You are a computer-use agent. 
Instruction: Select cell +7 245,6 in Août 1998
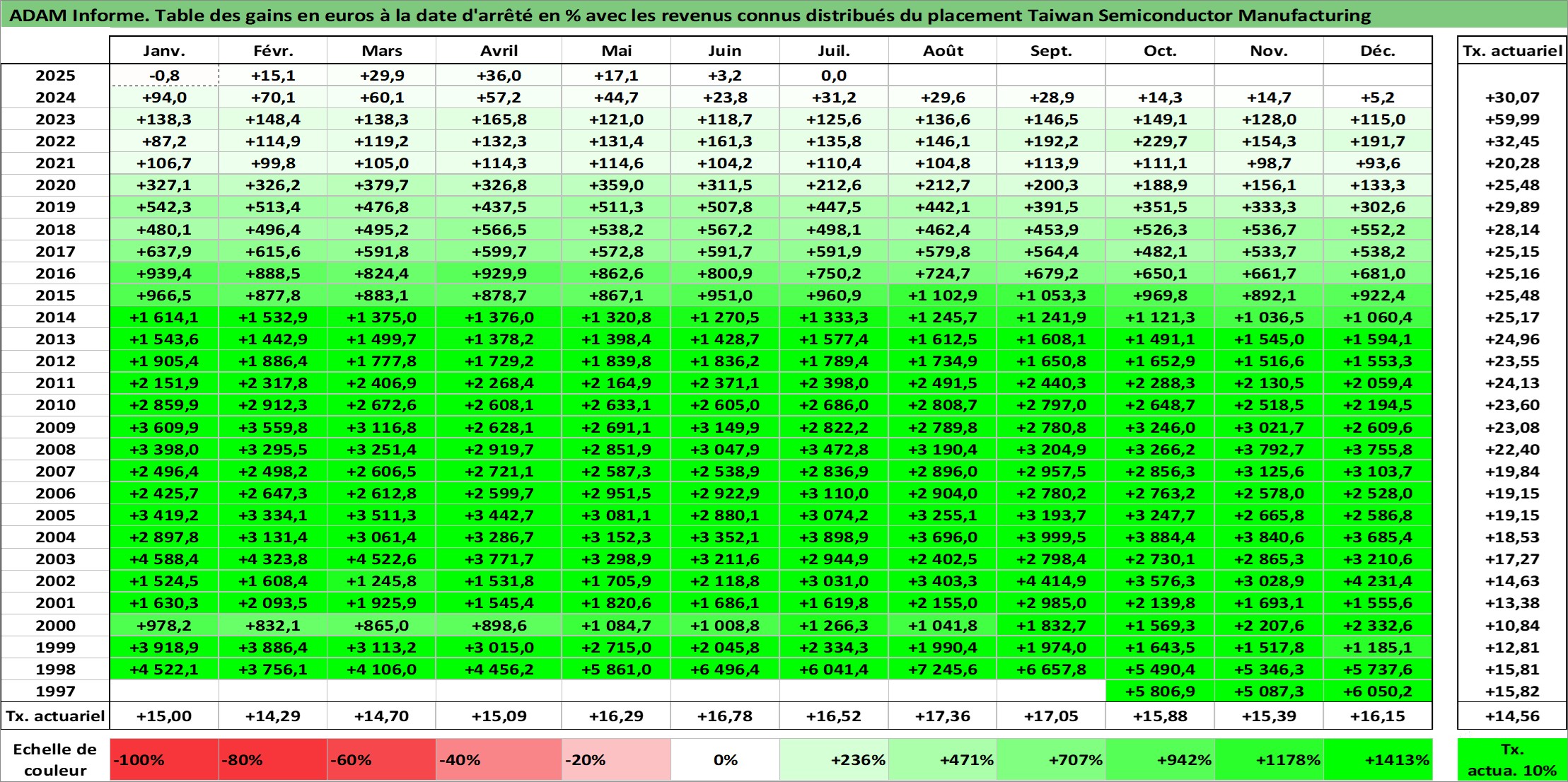pyautogui.click(x=943, y=669)
